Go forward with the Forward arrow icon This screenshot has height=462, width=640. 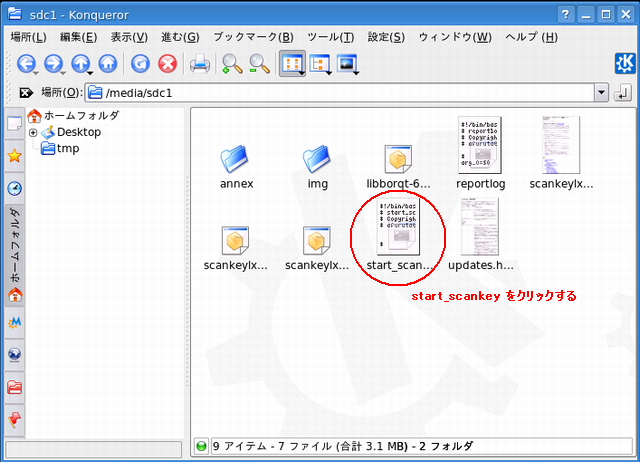53,63
